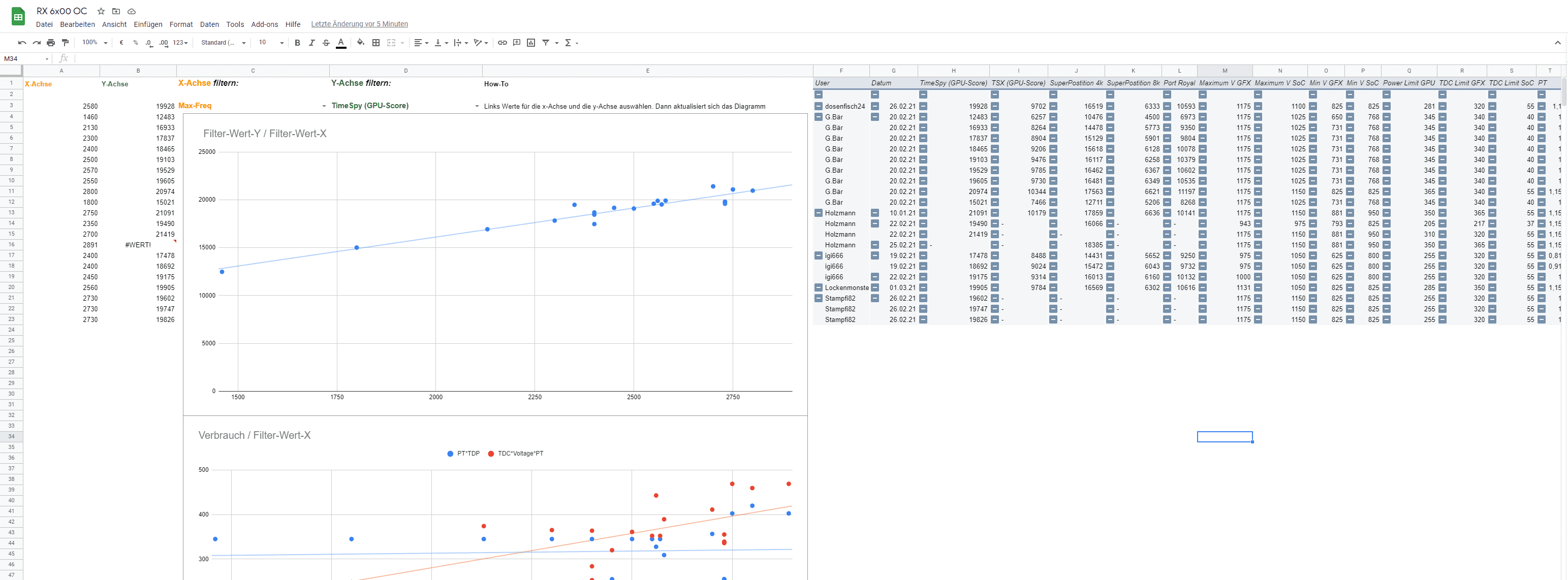Collapse the Holzmann group at row 13
Viewport: 1568px width, 580px height.
[x=819, y=213]
